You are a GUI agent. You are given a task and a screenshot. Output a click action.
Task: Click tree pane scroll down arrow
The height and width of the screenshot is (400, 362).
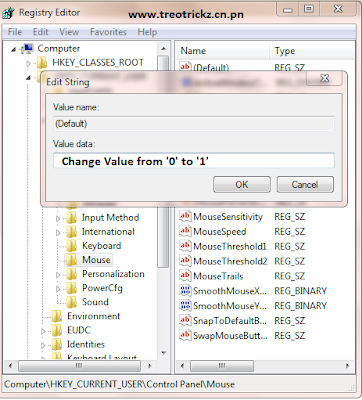(x=163, y=352)
